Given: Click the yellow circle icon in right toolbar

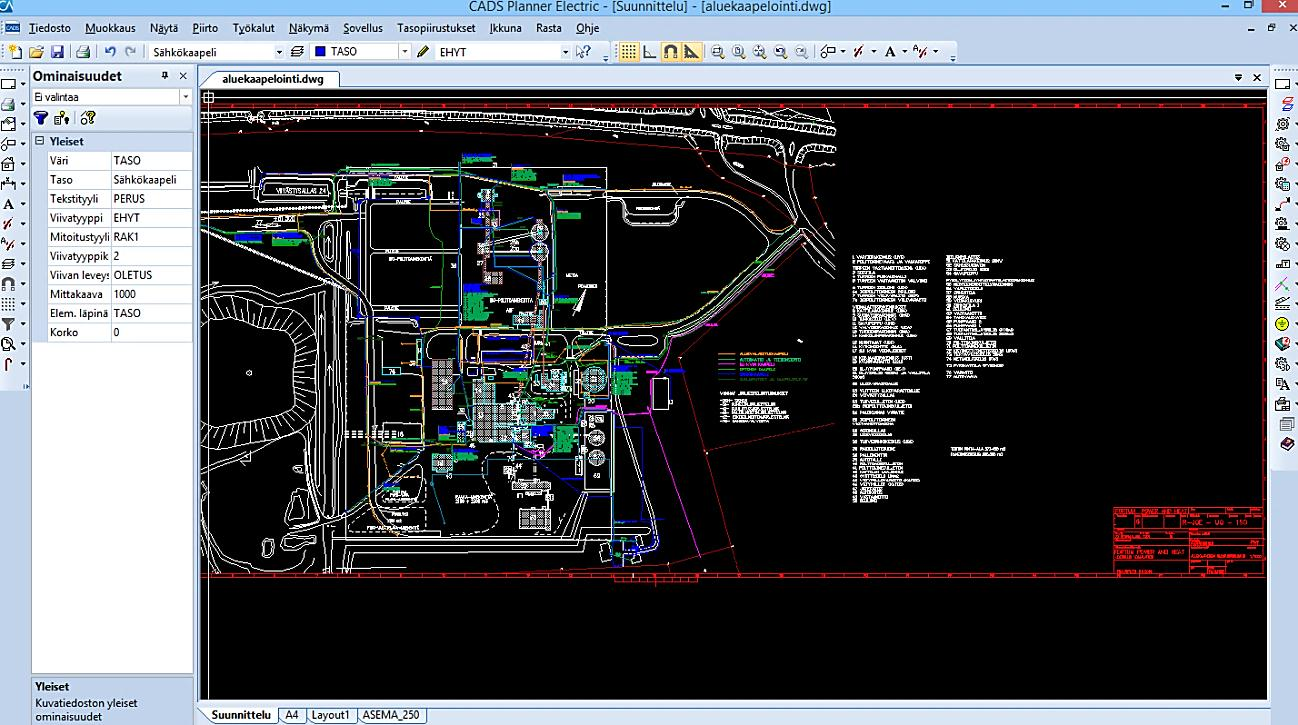Looking at the screenshot, I should pos(1283,324).
